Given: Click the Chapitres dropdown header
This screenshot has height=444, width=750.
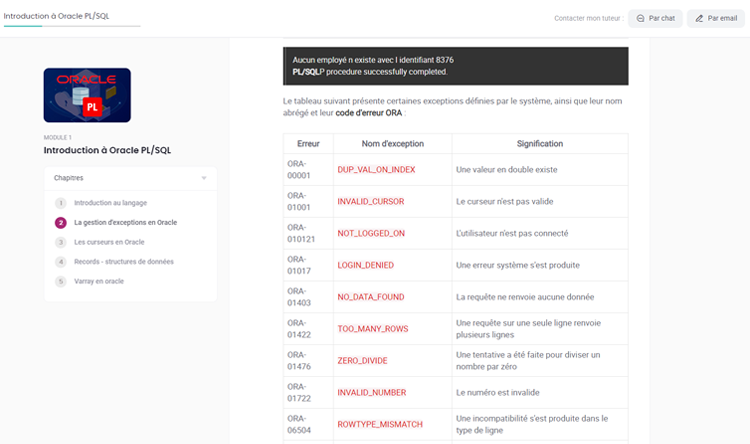Looking at the screenshot, I should (x=130, y=178).
